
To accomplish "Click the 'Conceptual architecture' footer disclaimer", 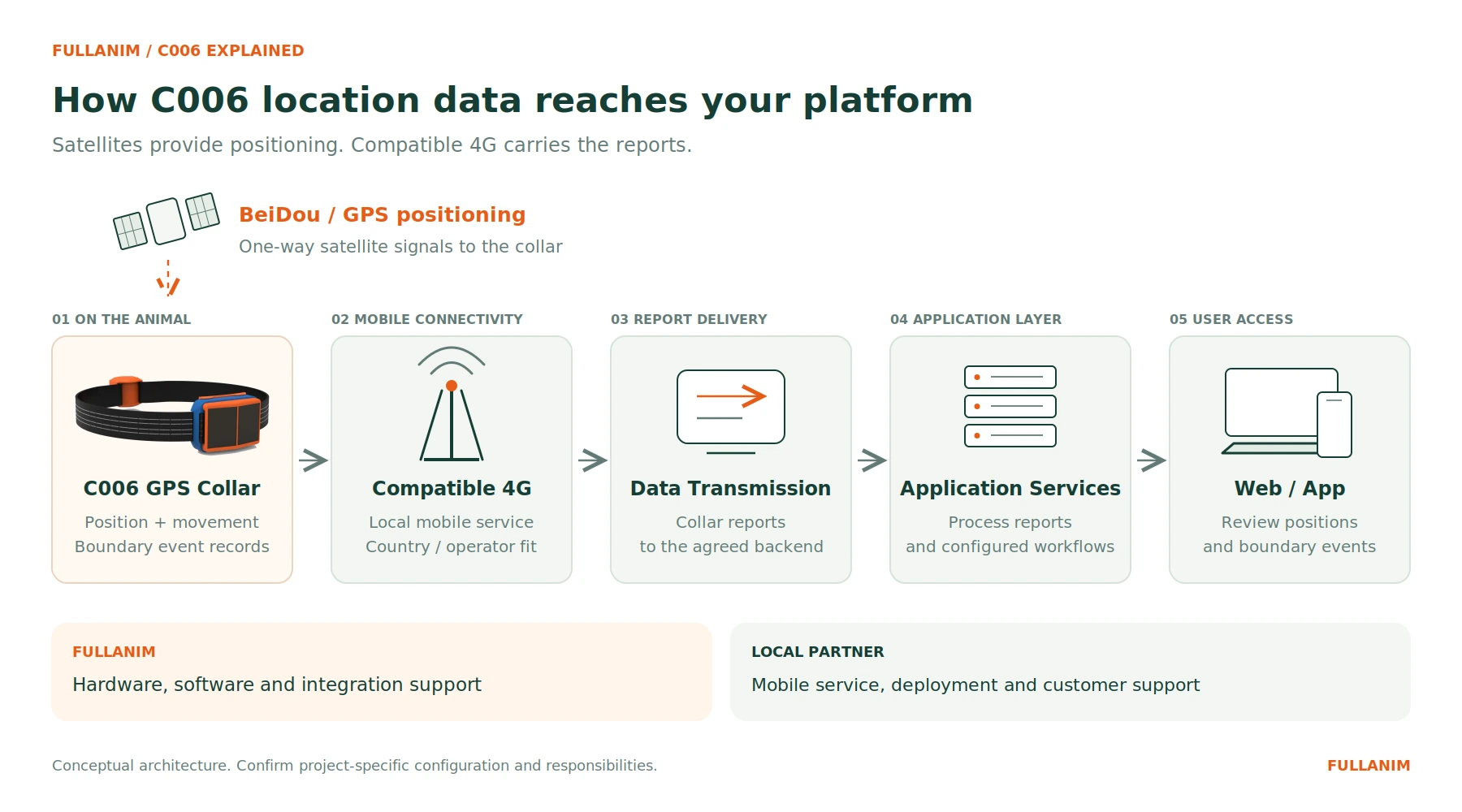I will click(x=355, y=766).
